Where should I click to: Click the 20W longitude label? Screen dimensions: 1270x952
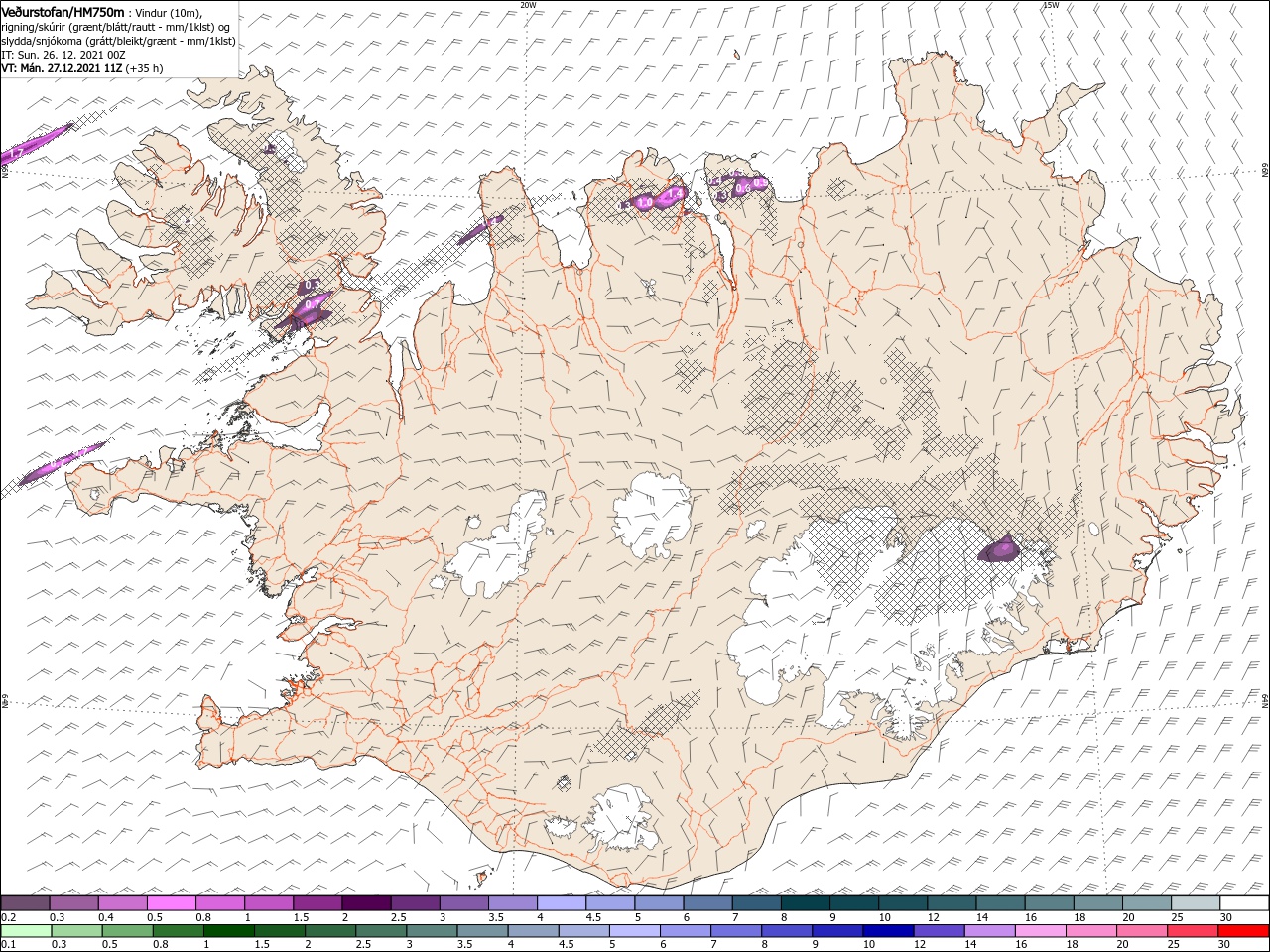528,5
